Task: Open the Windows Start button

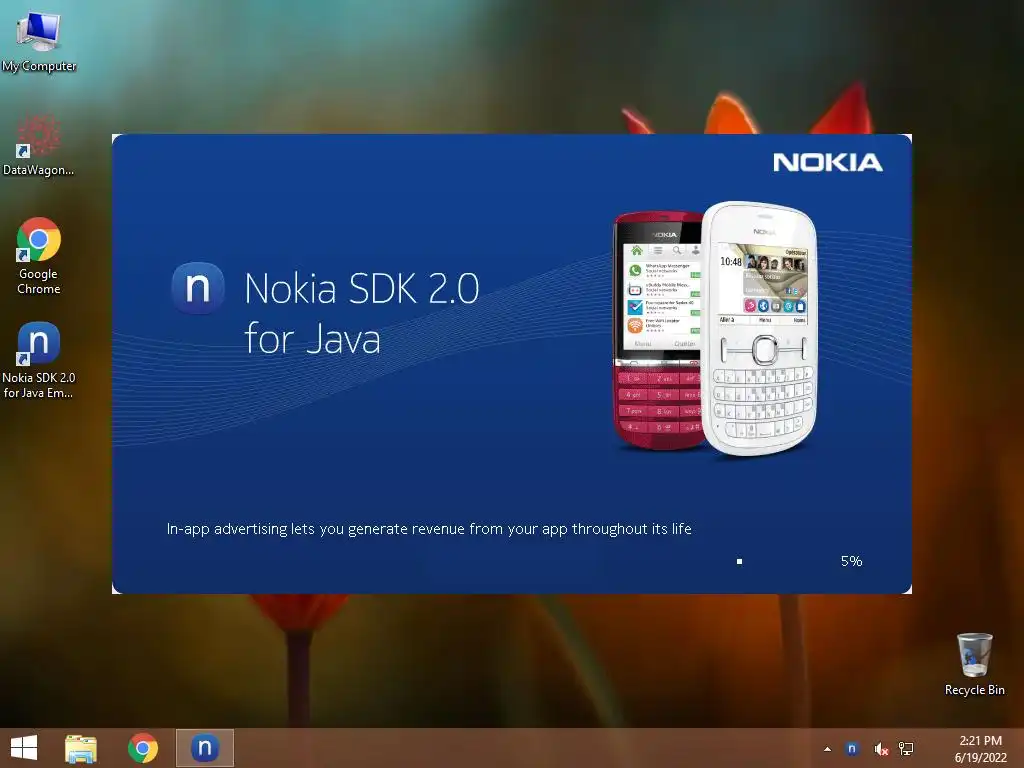Action: 24,748
